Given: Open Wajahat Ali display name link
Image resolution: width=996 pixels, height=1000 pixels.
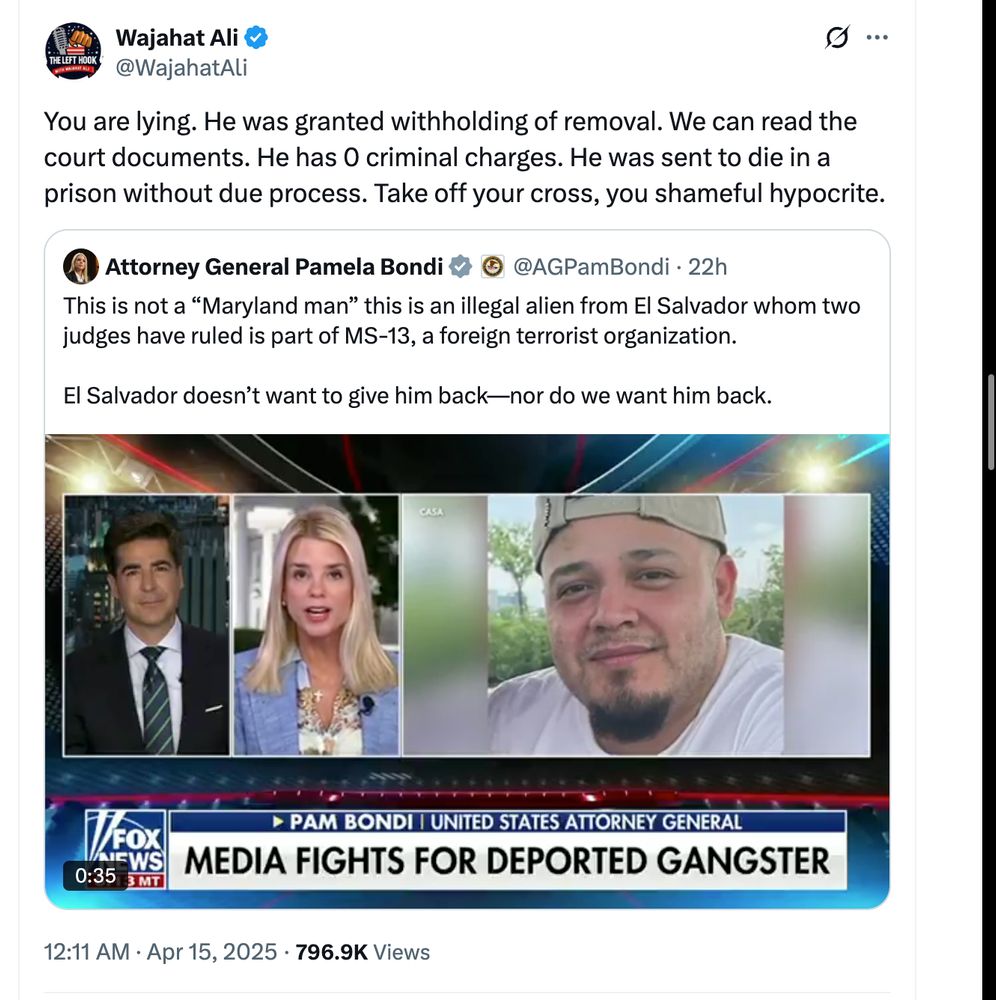Looking at the screenshot, I should [177, 38].
